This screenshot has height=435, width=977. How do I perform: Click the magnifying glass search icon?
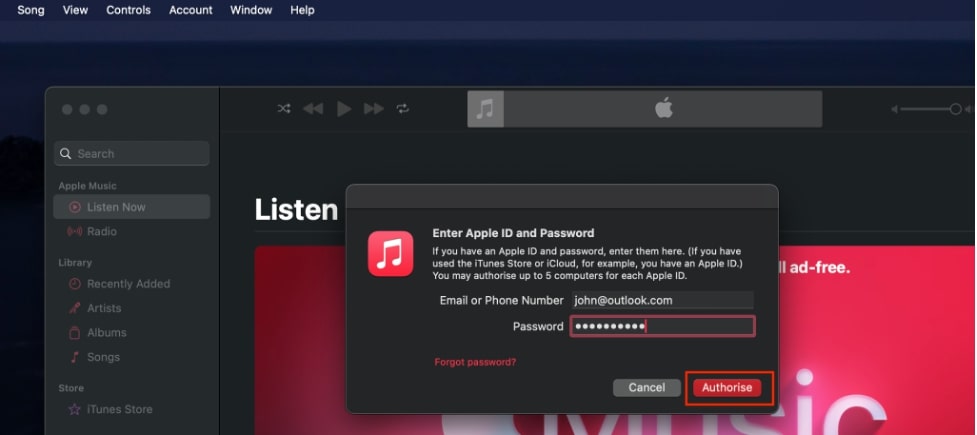pyautogui.click(x=65, y=153)
